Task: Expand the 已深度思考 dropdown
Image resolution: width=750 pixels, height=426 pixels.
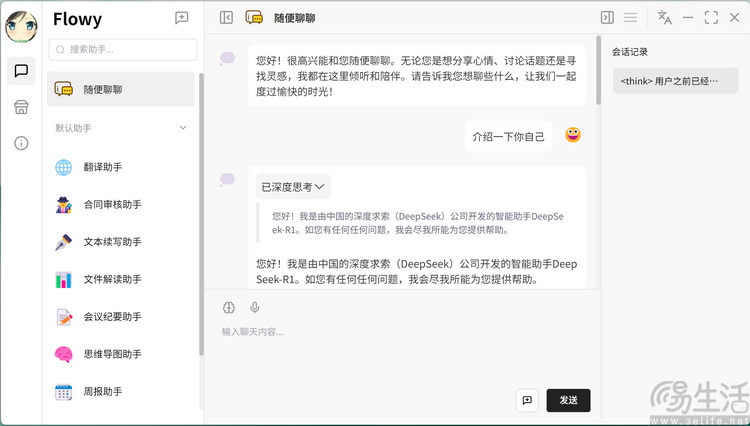Action: (293, 186)
